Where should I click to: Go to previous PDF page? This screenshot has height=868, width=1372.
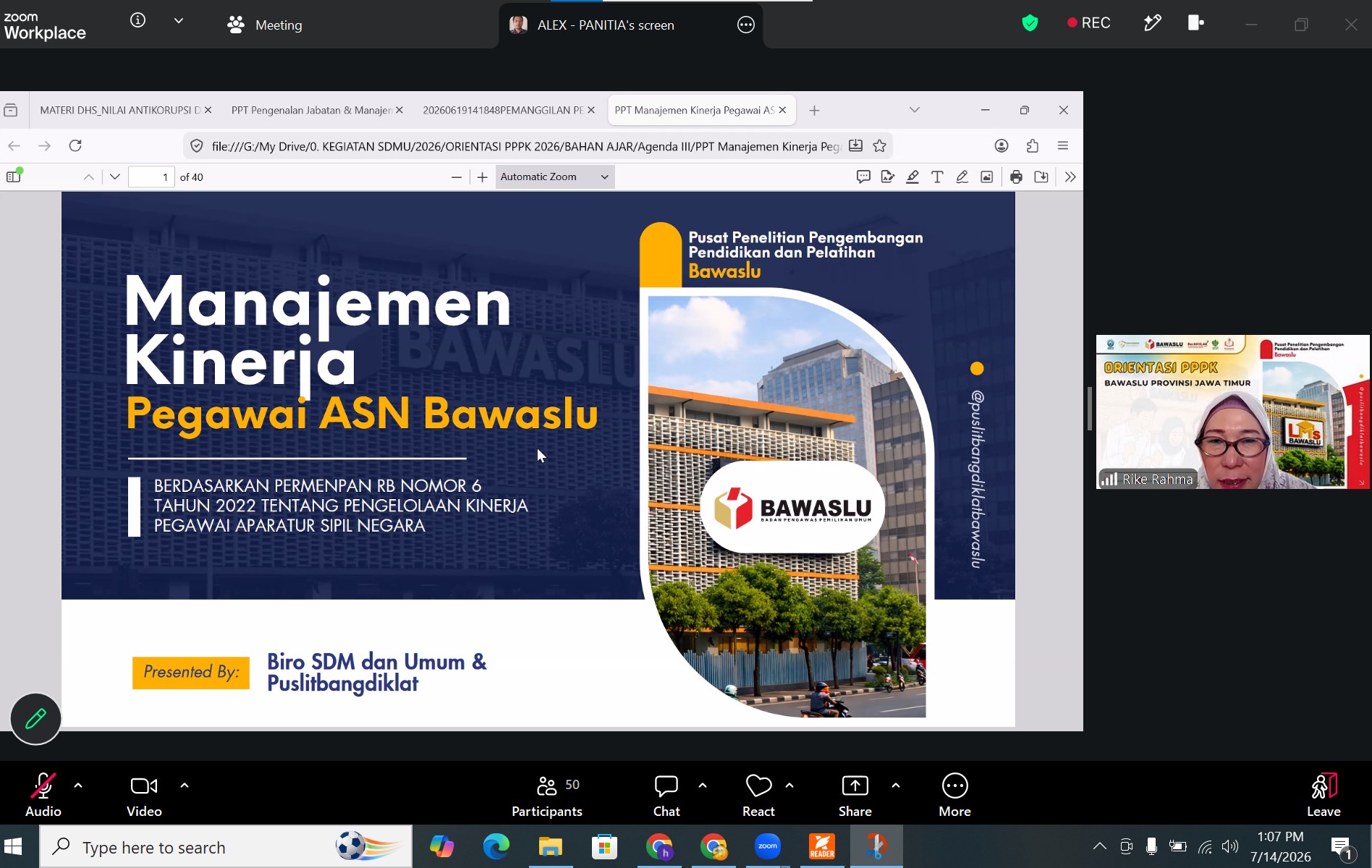[88, 176]
